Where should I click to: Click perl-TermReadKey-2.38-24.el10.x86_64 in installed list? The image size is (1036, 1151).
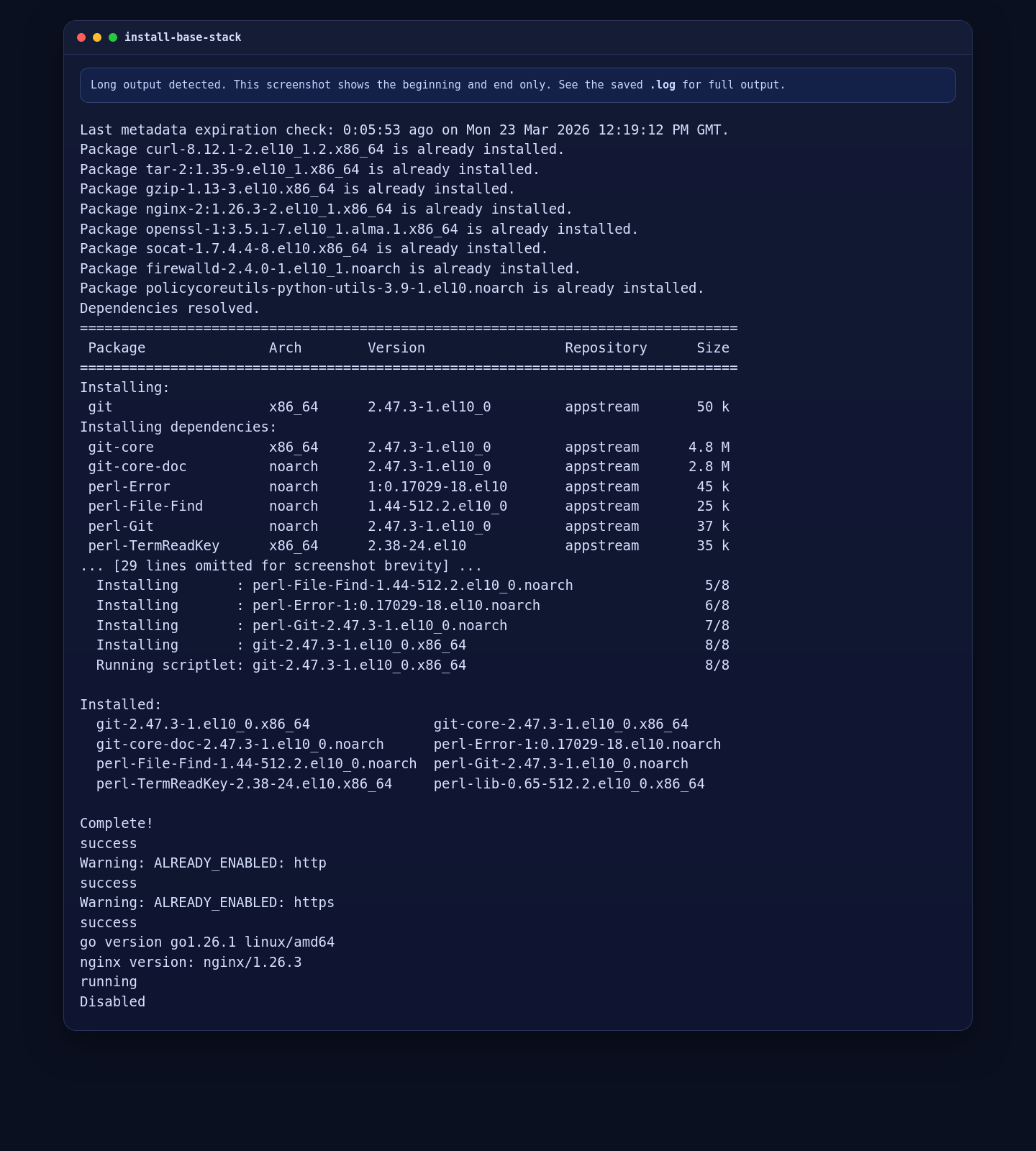click(244, 784)
